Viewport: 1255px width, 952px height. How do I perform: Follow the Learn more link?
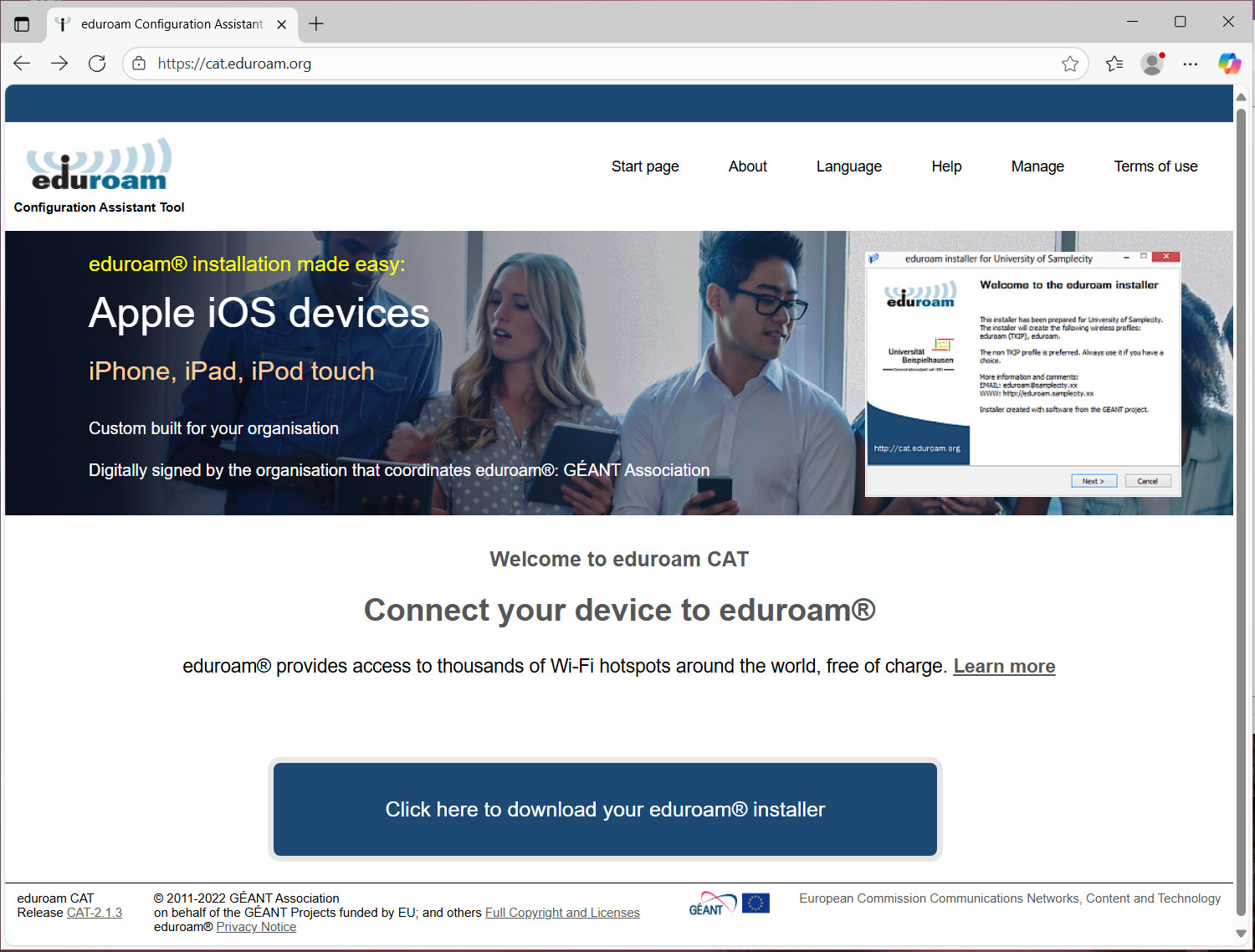click(x=1004, y=666)
